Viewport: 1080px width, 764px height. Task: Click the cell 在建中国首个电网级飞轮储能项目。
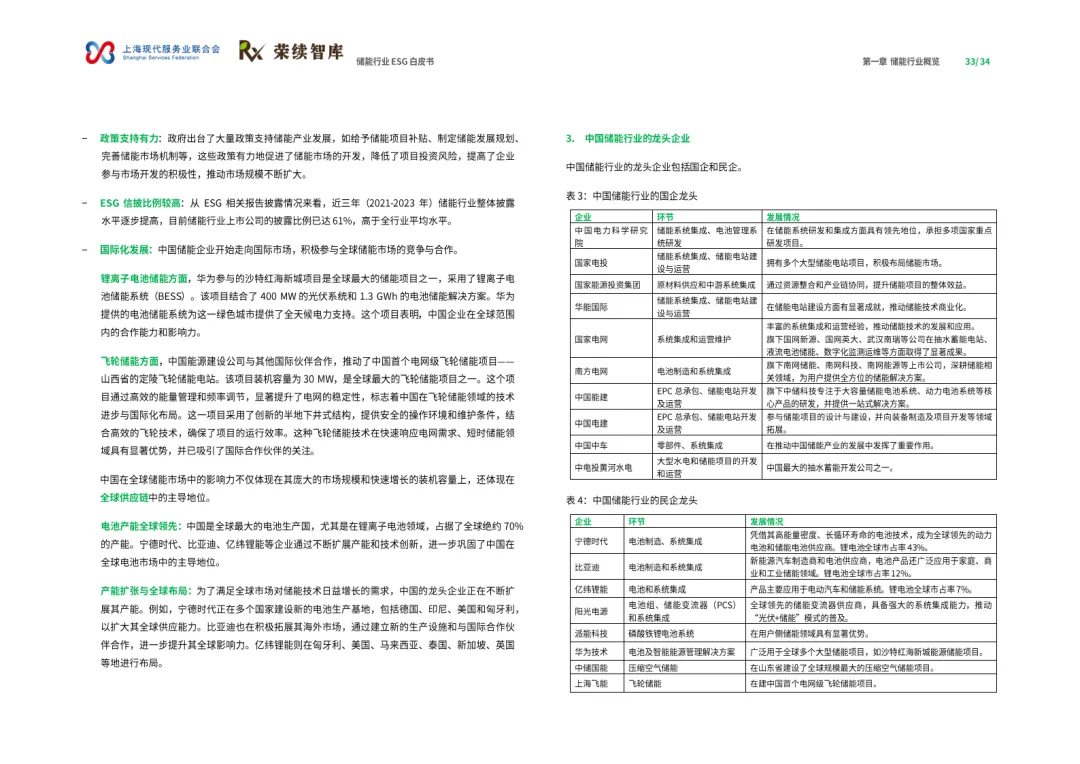coord(871,683)
